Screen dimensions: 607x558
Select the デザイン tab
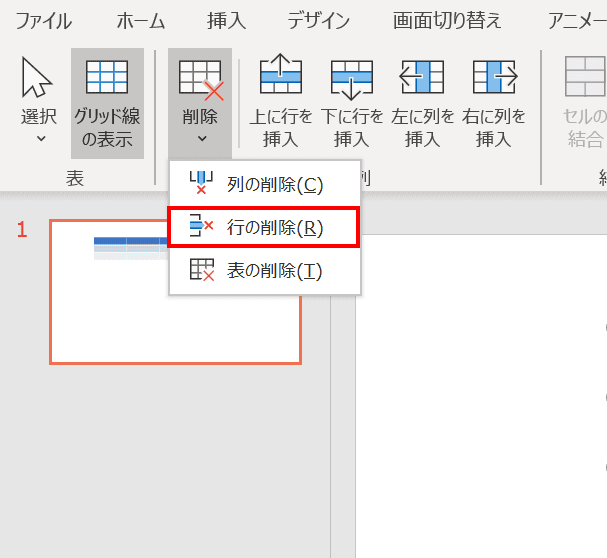[319, 21]
